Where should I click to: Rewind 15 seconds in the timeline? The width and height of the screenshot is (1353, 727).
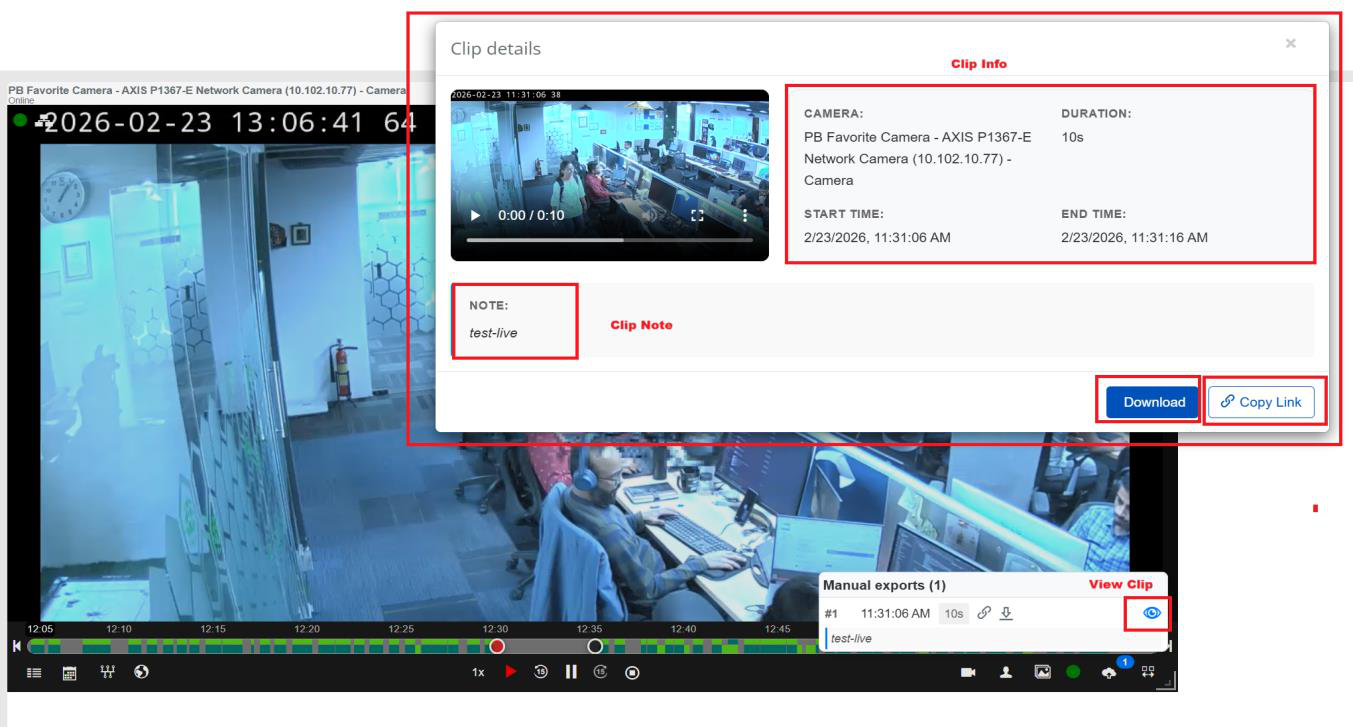[x=541, y=673]
